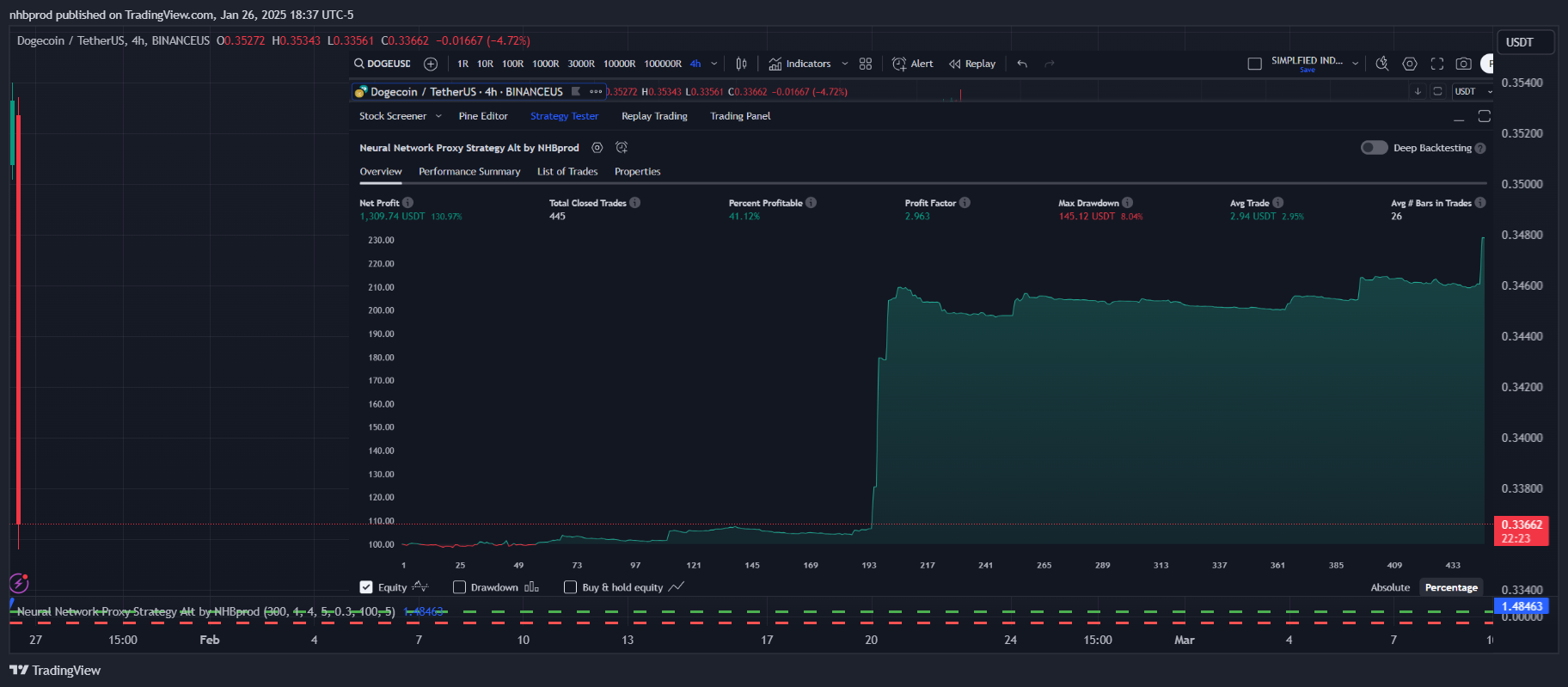
Task: Open the outer USDT price scale currency button
Action: point(1525,42)
